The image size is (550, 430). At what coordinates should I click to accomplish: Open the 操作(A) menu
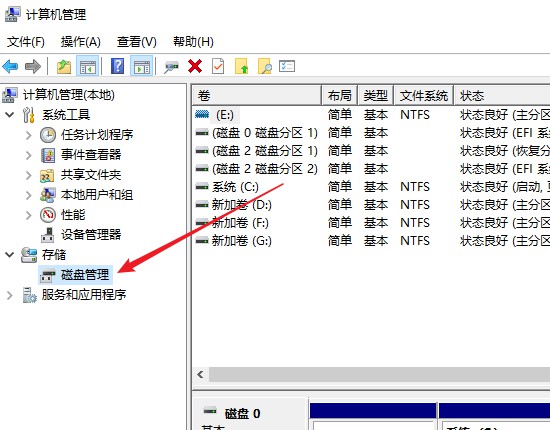[81, 42]
